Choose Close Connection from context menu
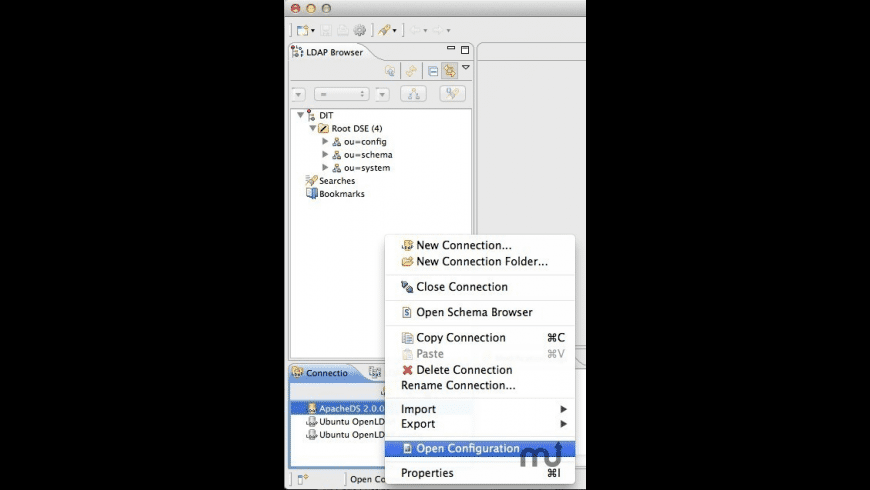The image size is (870, 490). pyautogui.click(x=479, y=287)
